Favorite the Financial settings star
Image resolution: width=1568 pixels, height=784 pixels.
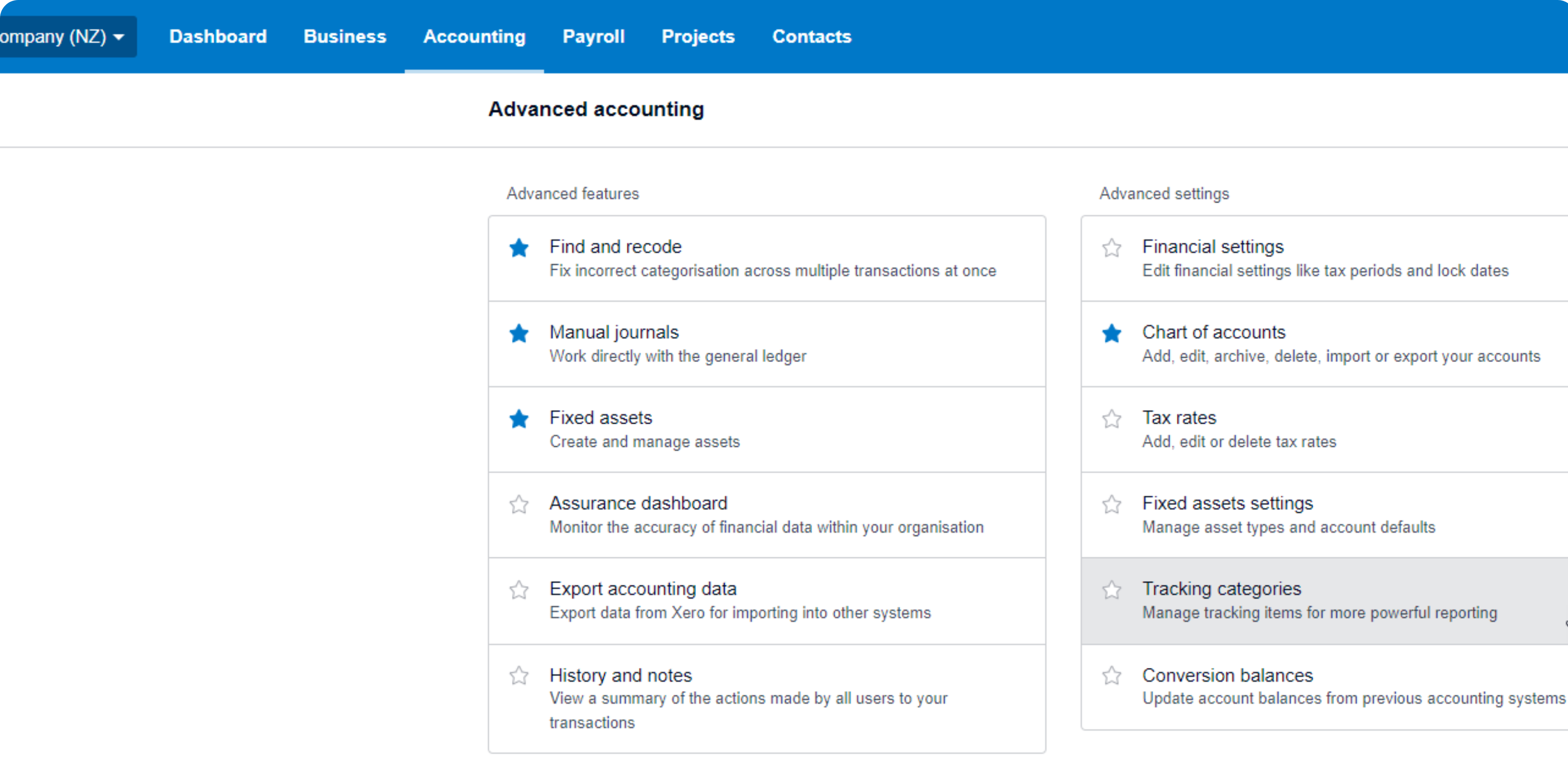[1111, 248]
